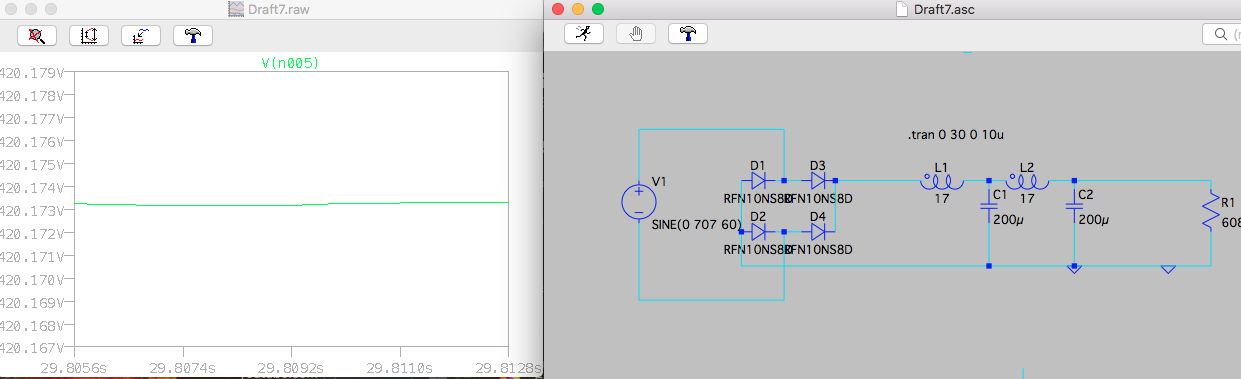Minimize Draft7.asc with yellow button

coord(579,8)
